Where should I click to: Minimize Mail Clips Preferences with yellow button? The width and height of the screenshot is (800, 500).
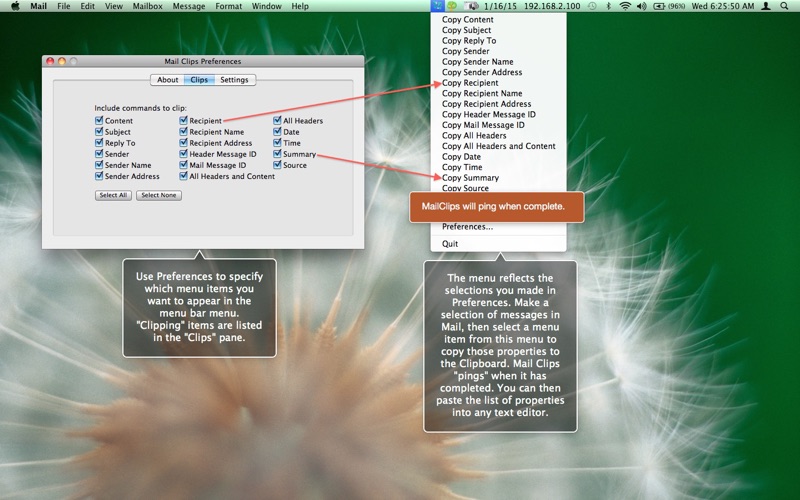click(62, 61)
